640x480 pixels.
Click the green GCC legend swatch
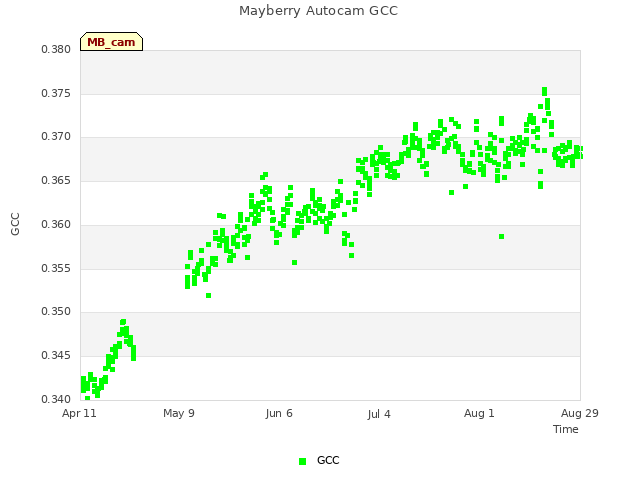(x=302, y=461)
